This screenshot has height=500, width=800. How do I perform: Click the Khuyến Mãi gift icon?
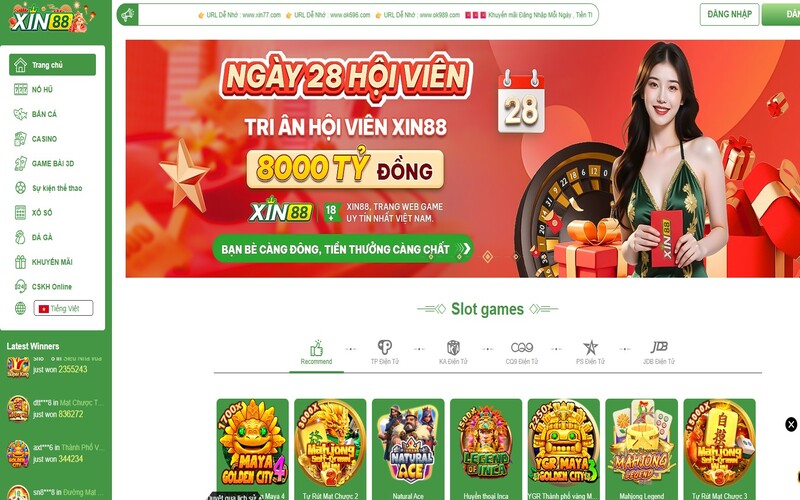pos(20,262)
